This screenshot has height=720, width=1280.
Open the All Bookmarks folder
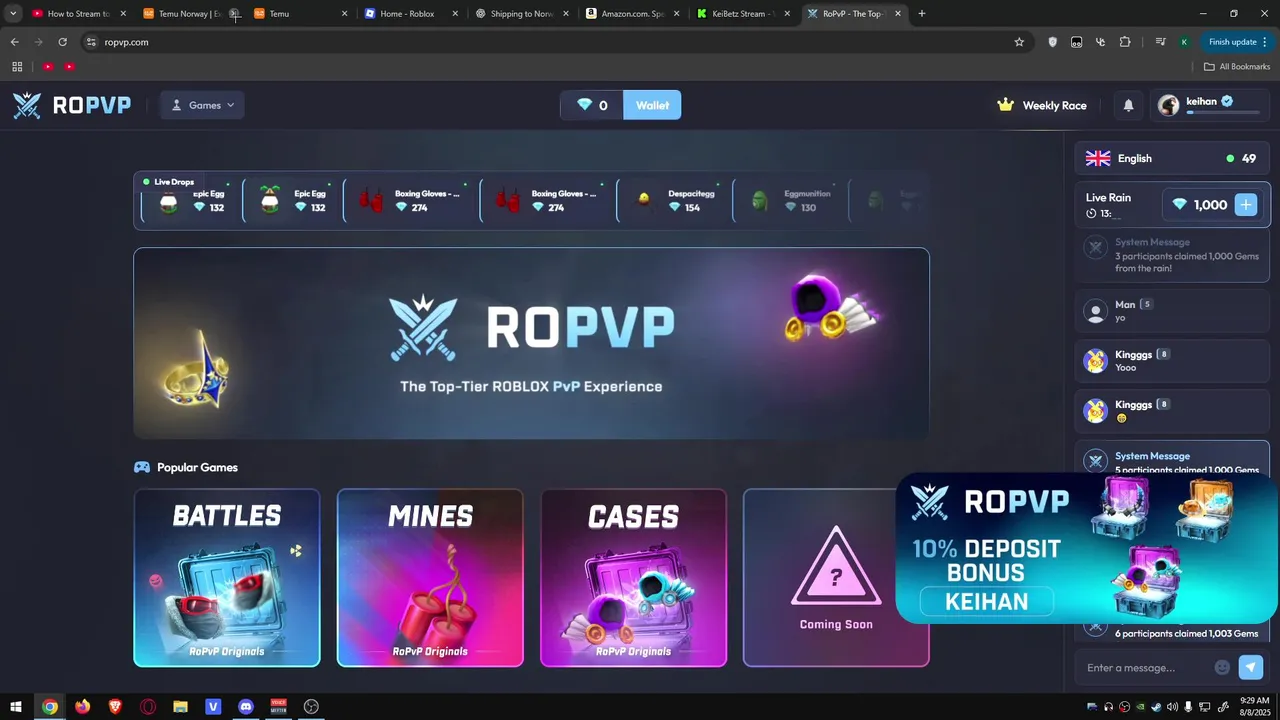coord(1237,66)
